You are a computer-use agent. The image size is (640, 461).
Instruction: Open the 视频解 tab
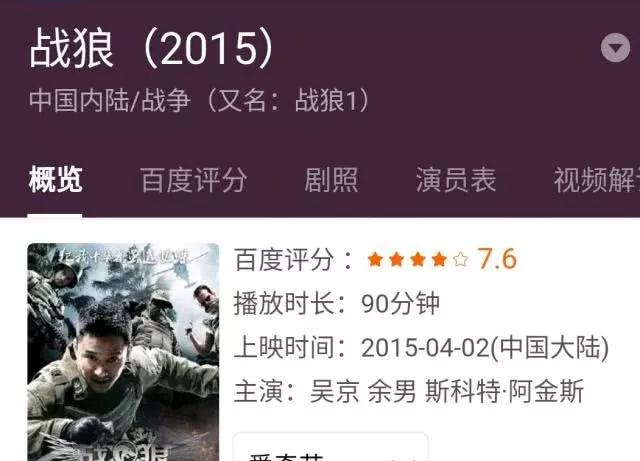pos(597,180)
